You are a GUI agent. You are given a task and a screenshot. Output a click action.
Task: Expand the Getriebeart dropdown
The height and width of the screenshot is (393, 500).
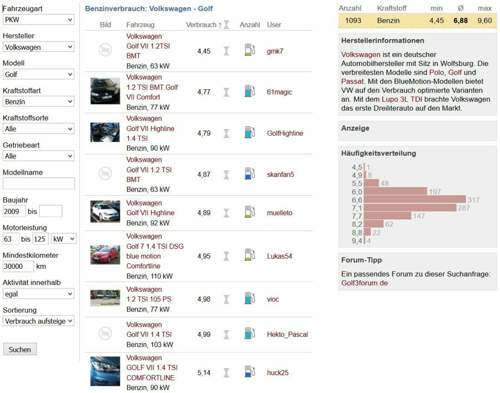[38, 156]
